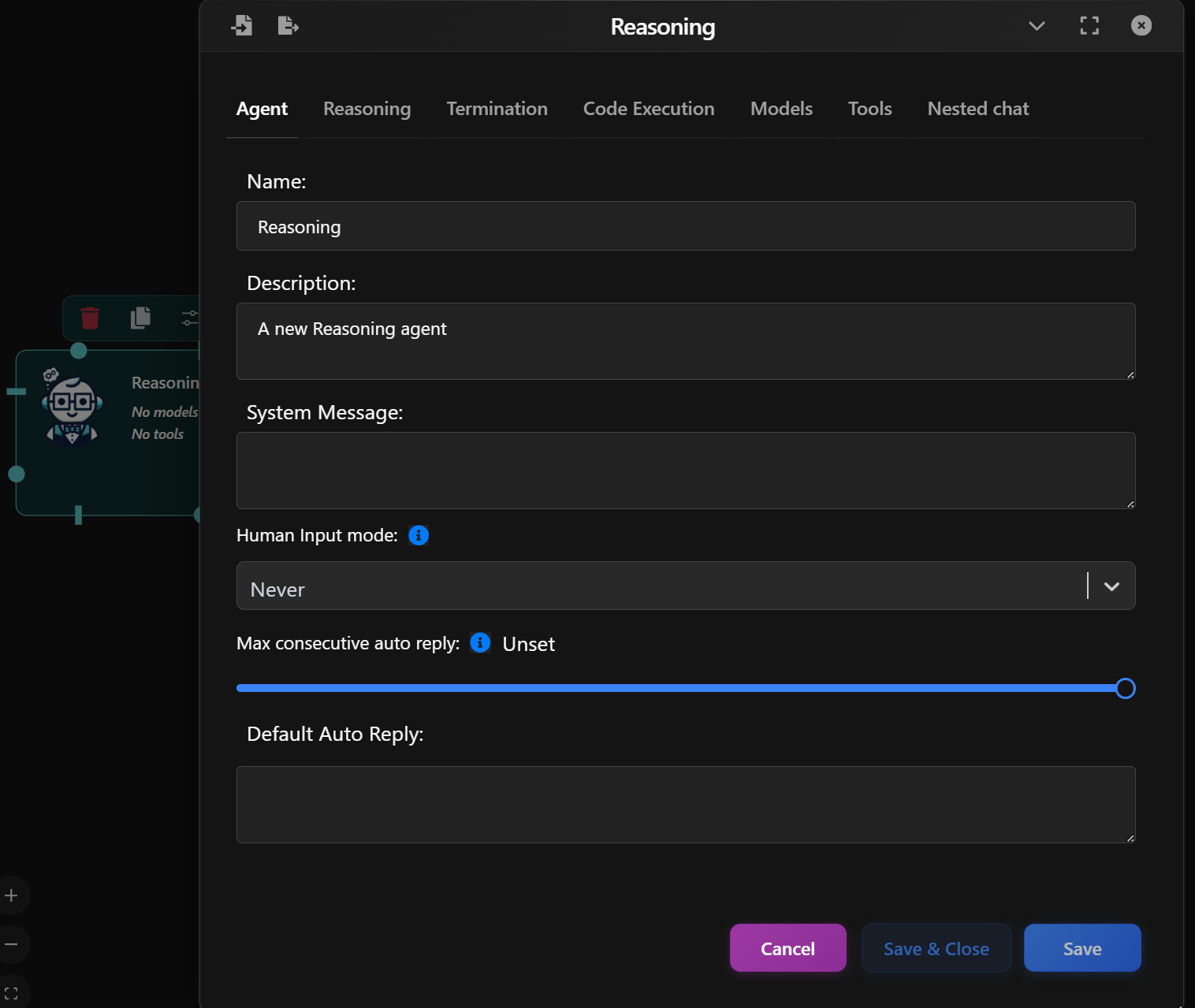Click the import agent file icon
This screenshot has width=1195, height=1008.
point(243,25)
